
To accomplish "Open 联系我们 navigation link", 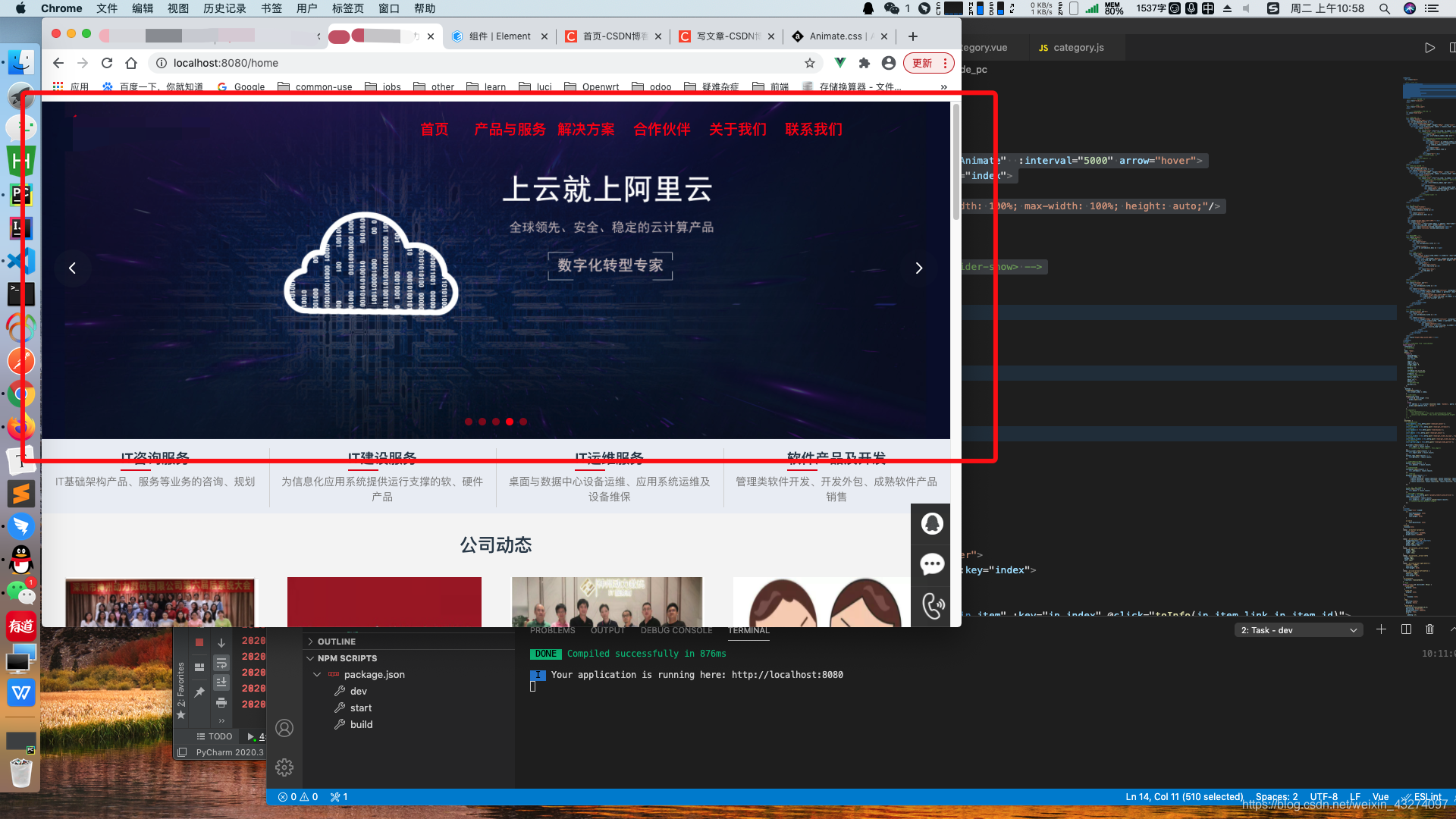I will (x=814, y=129).
